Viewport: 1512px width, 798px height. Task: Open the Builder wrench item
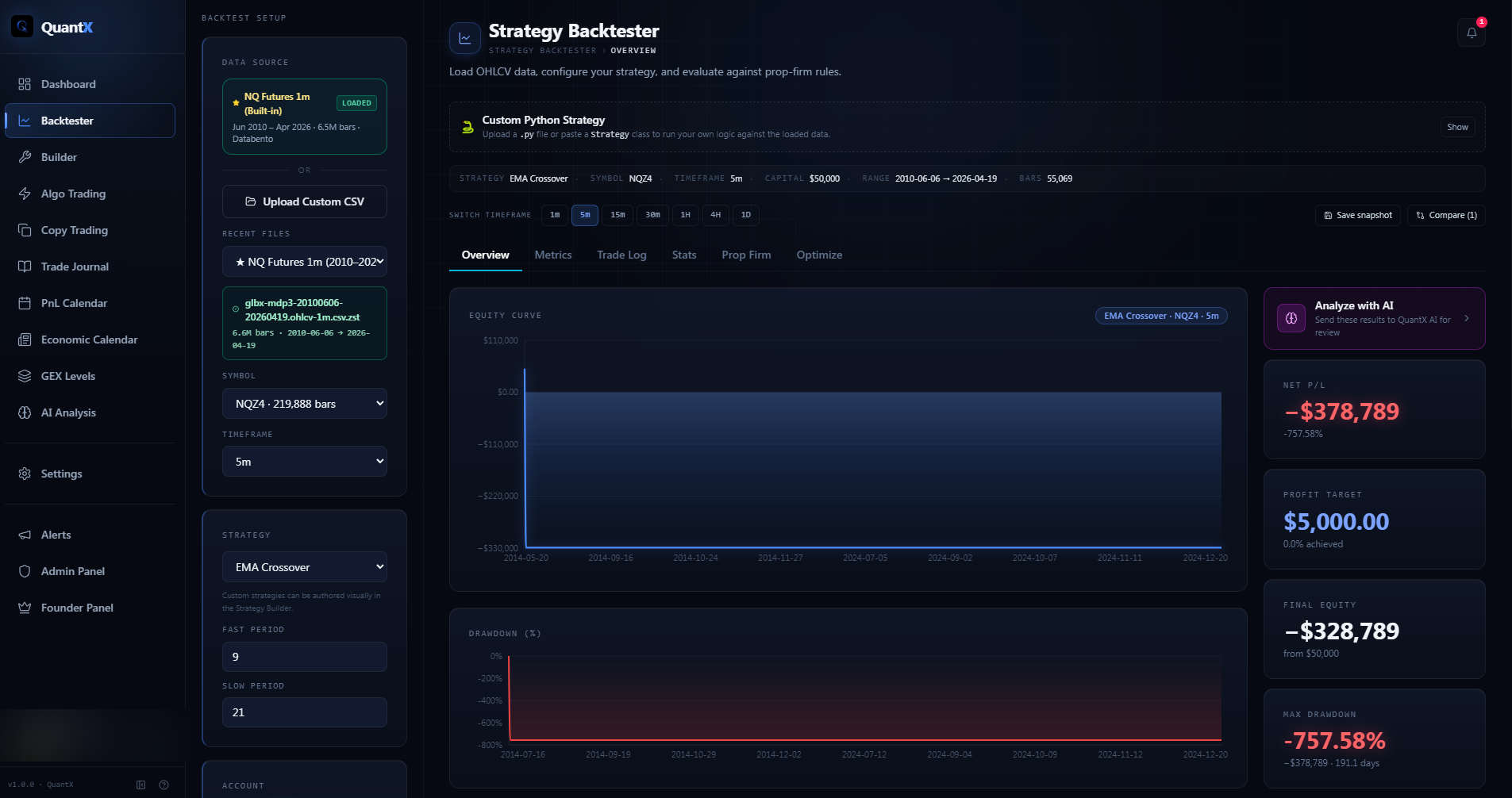point(90,157)
